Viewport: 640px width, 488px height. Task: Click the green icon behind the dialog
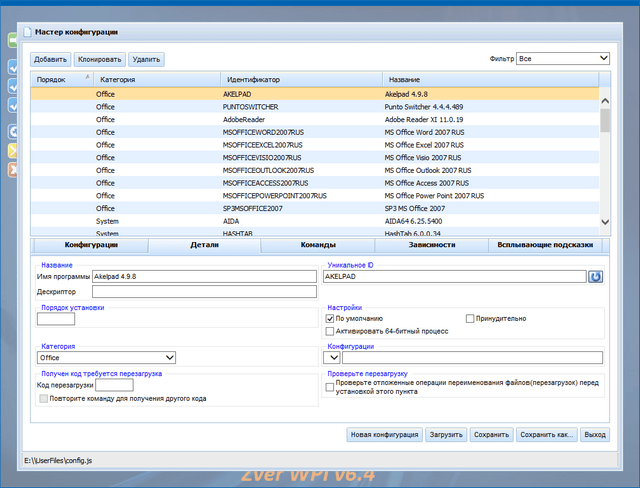[12, 41]
